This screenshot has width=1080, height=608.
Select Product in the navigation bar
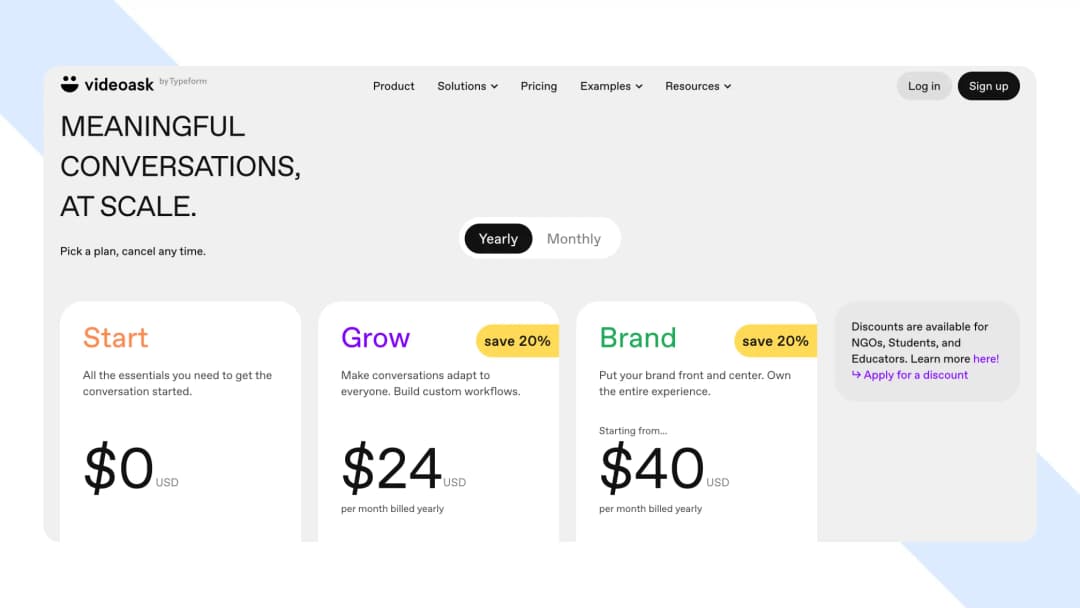[393, 86]
